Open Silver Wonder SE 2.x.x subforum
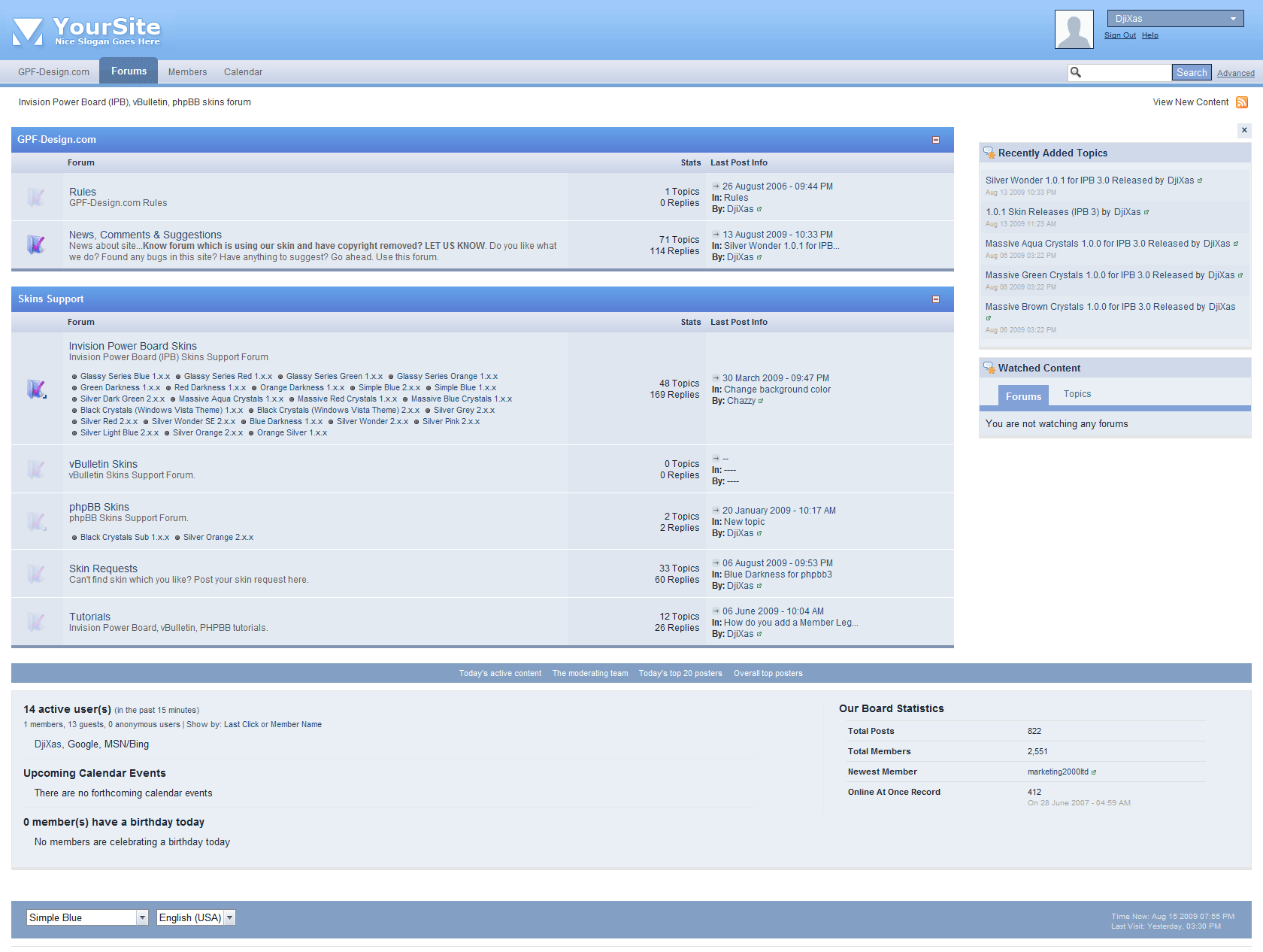Screen dimensions: 1263x952 point(193,421)
